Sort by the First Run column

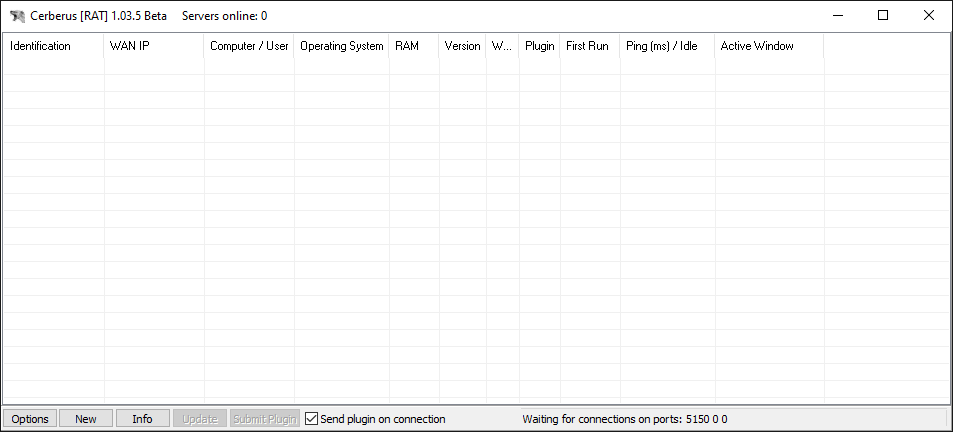[589, 46]
